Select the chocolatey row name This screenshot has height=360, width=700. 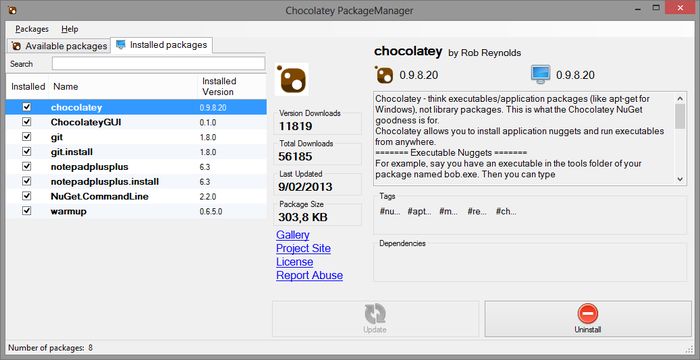76,107
